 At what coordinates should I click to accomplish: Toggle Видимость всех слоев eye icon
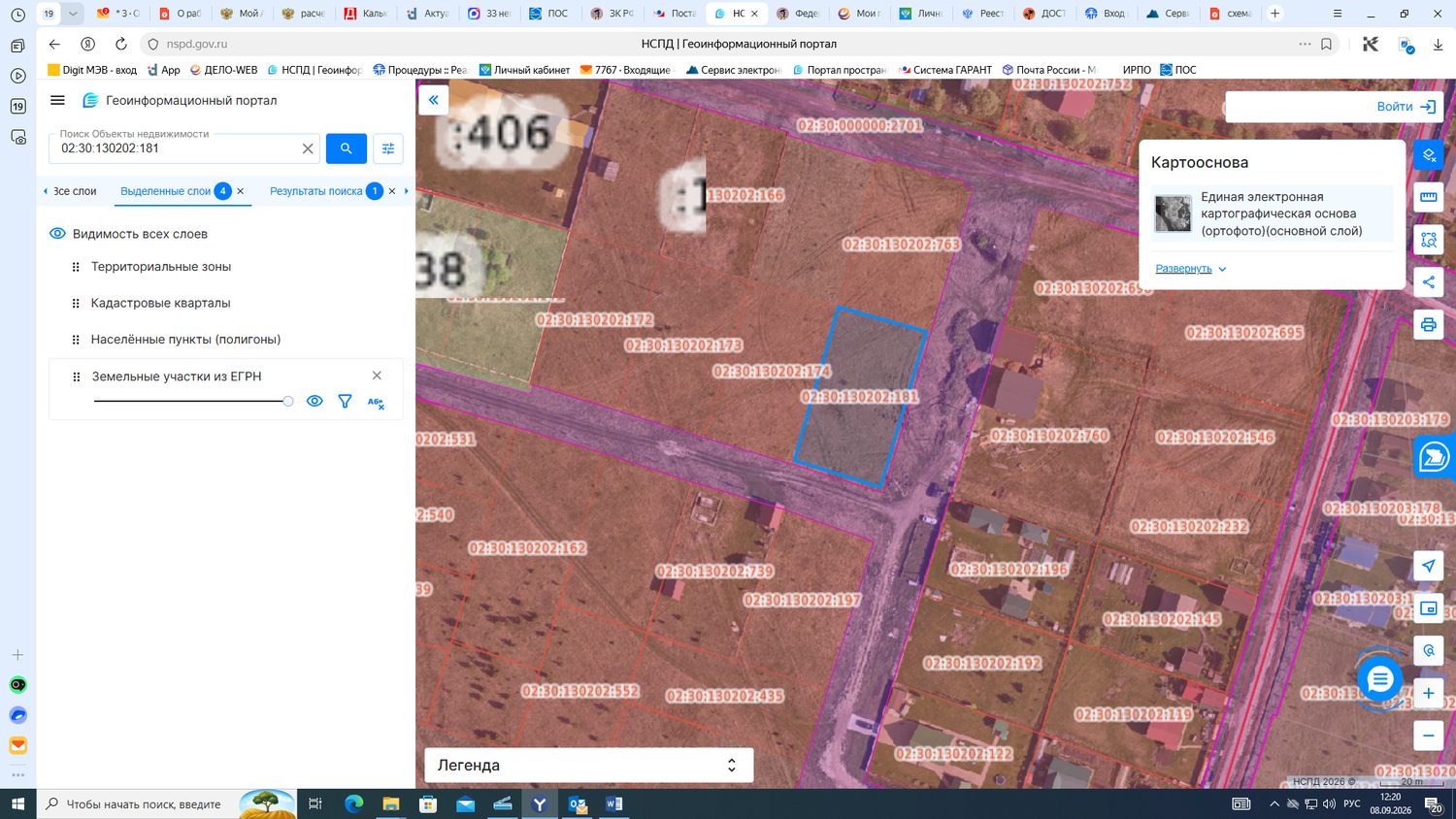pos(57,234)
